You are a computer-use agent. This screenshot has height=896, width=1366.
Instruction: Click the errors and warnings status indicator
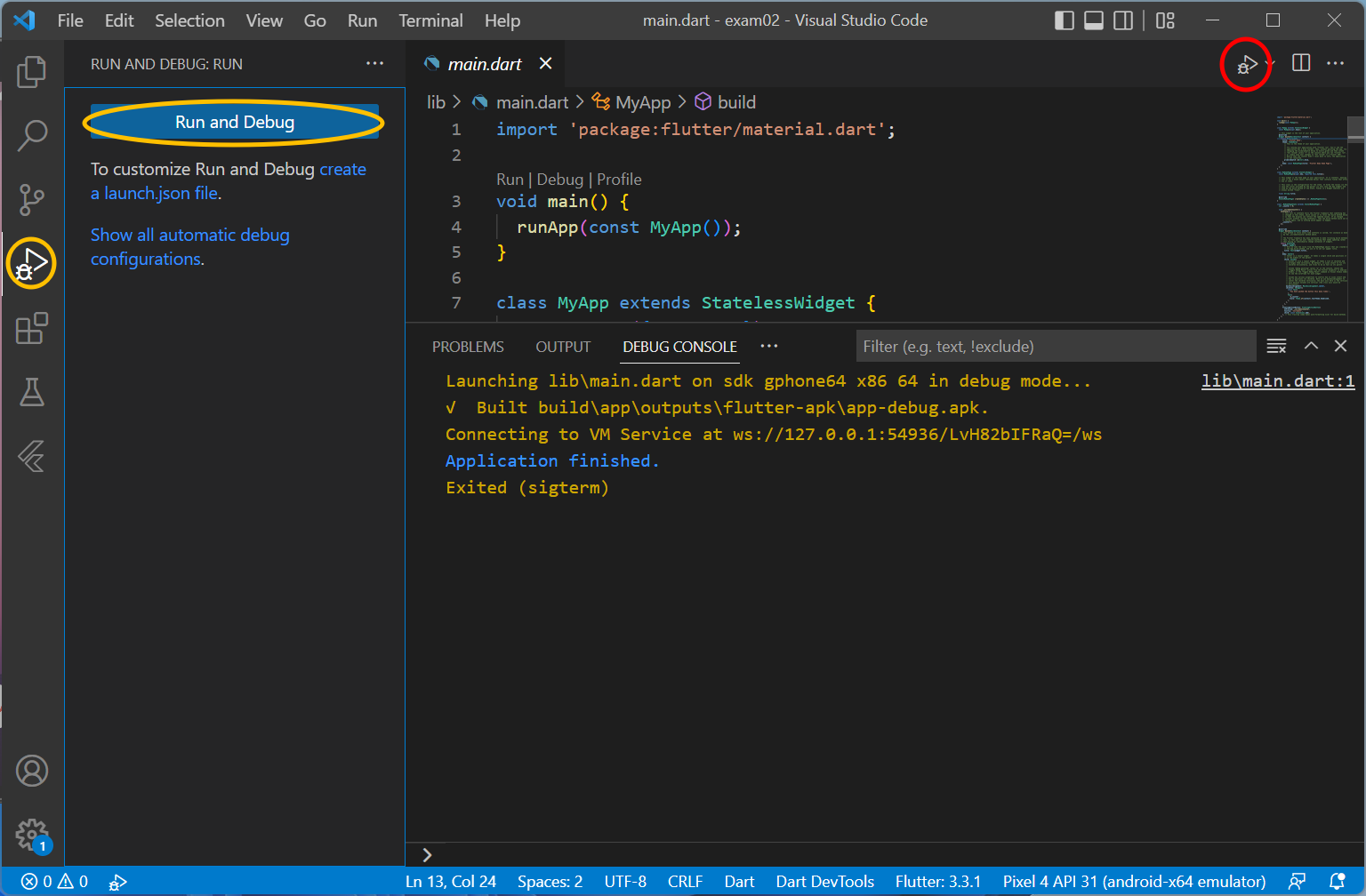point(55,882)
